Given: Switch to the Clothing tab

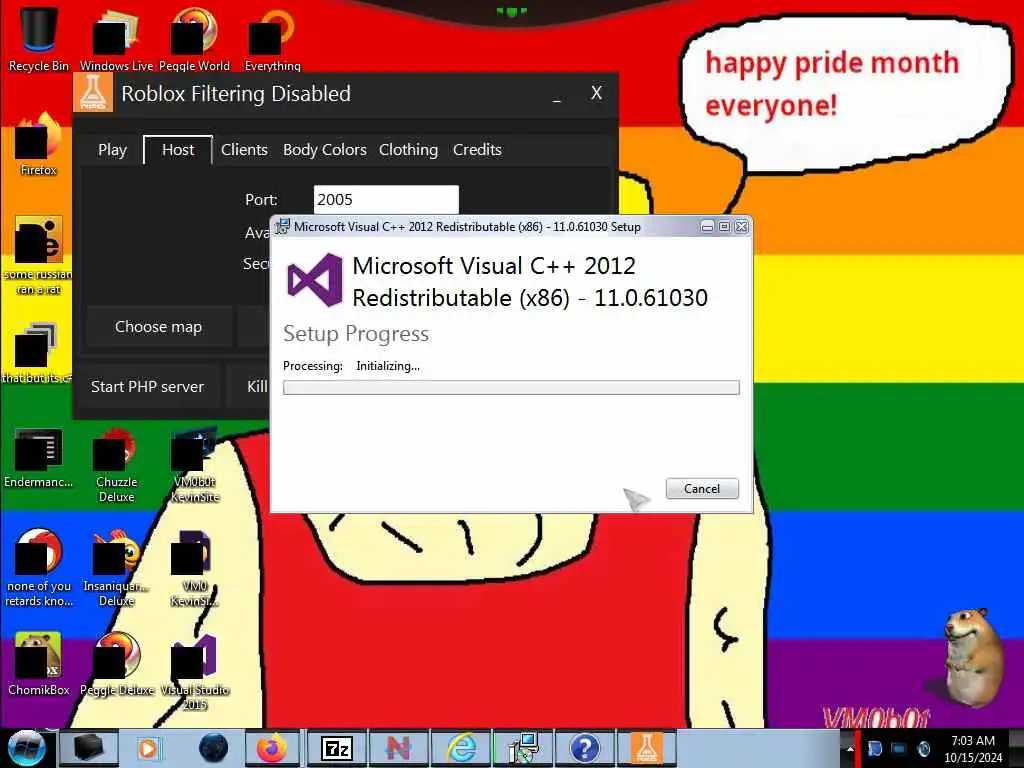Looking at the screenshot, I should pyautogui.click(x=408, y=150).
